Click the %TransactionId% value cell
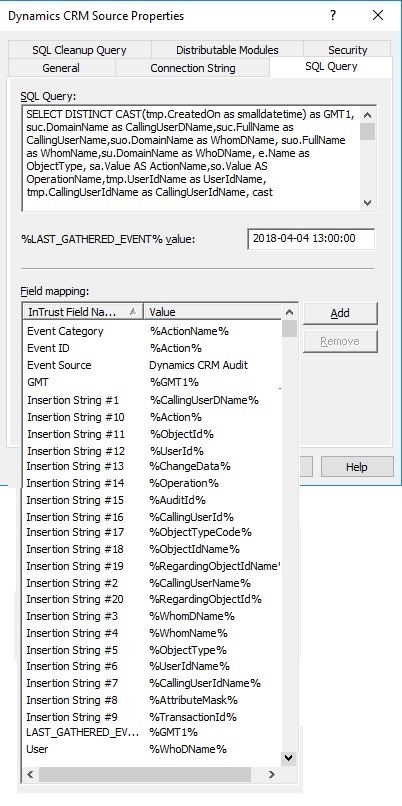Image resolution: width=402 pixels, height=806 pixels. coord(193,717)
